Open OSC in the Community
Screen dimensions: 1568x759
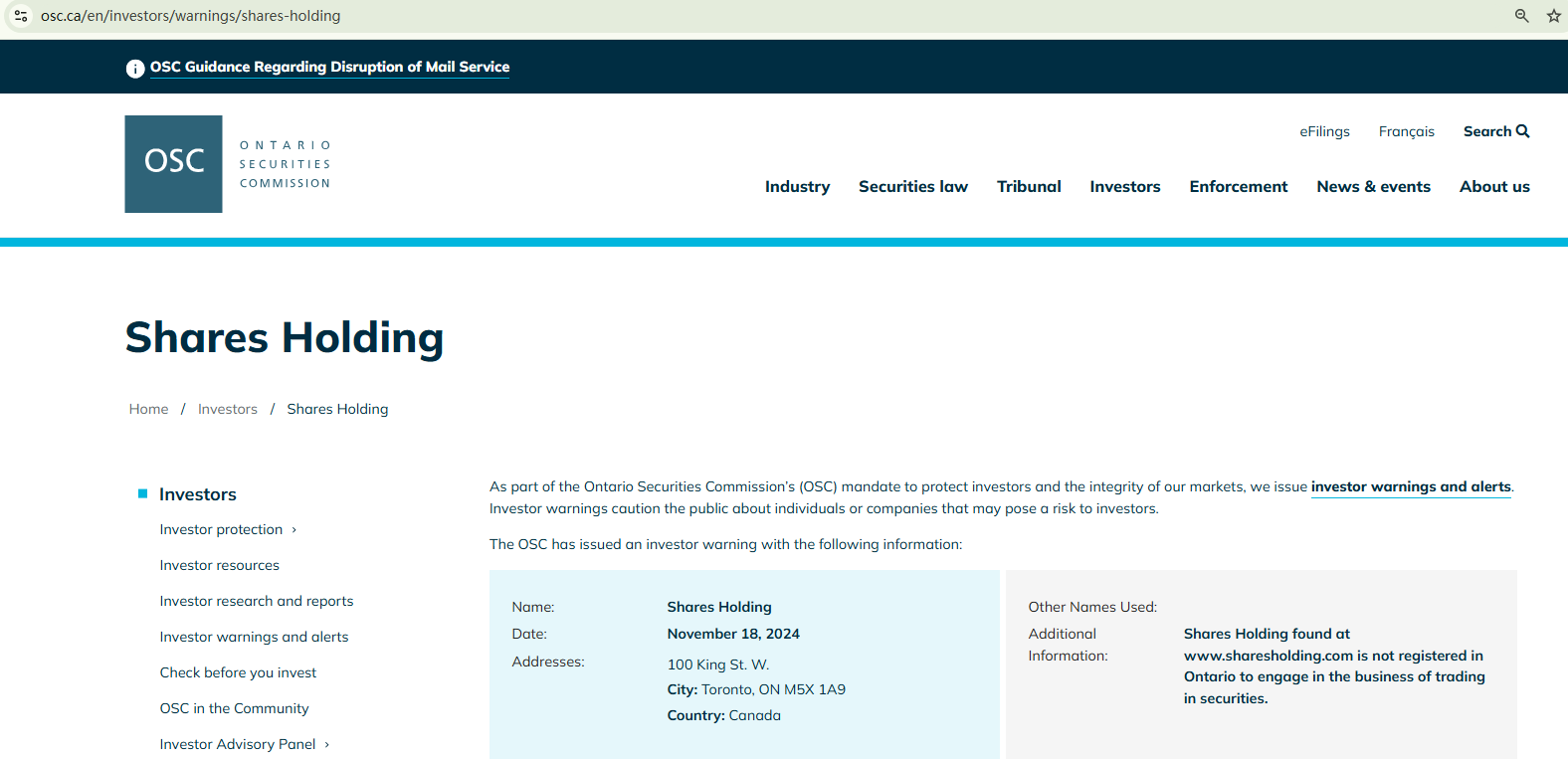click(x=234, y=709)
